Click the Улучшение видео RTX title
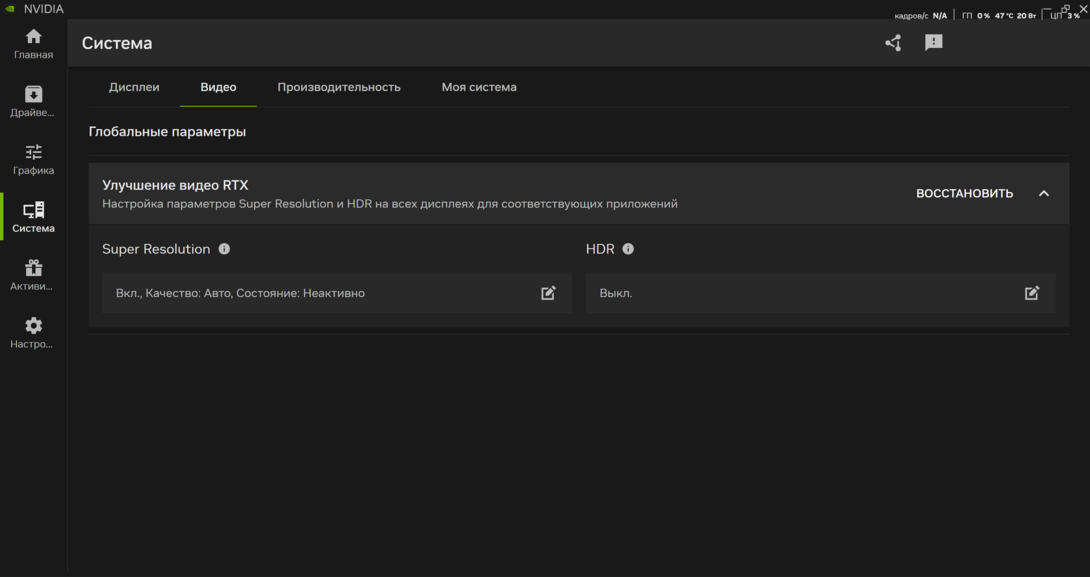Viewport: 1090px width, 577px height. 175,186
